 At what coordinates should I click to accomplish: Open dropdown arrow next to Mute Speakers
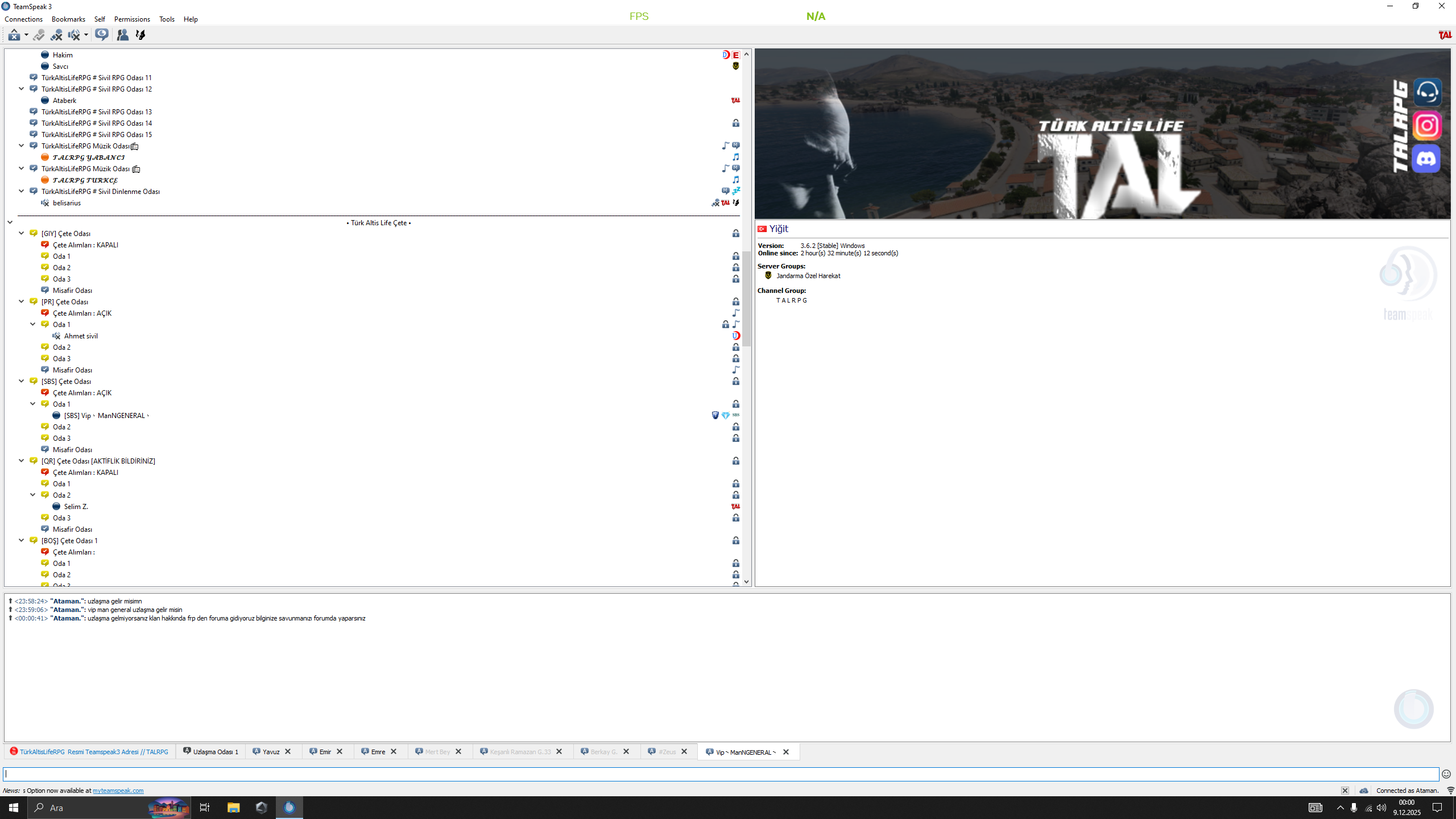point(86,35)
